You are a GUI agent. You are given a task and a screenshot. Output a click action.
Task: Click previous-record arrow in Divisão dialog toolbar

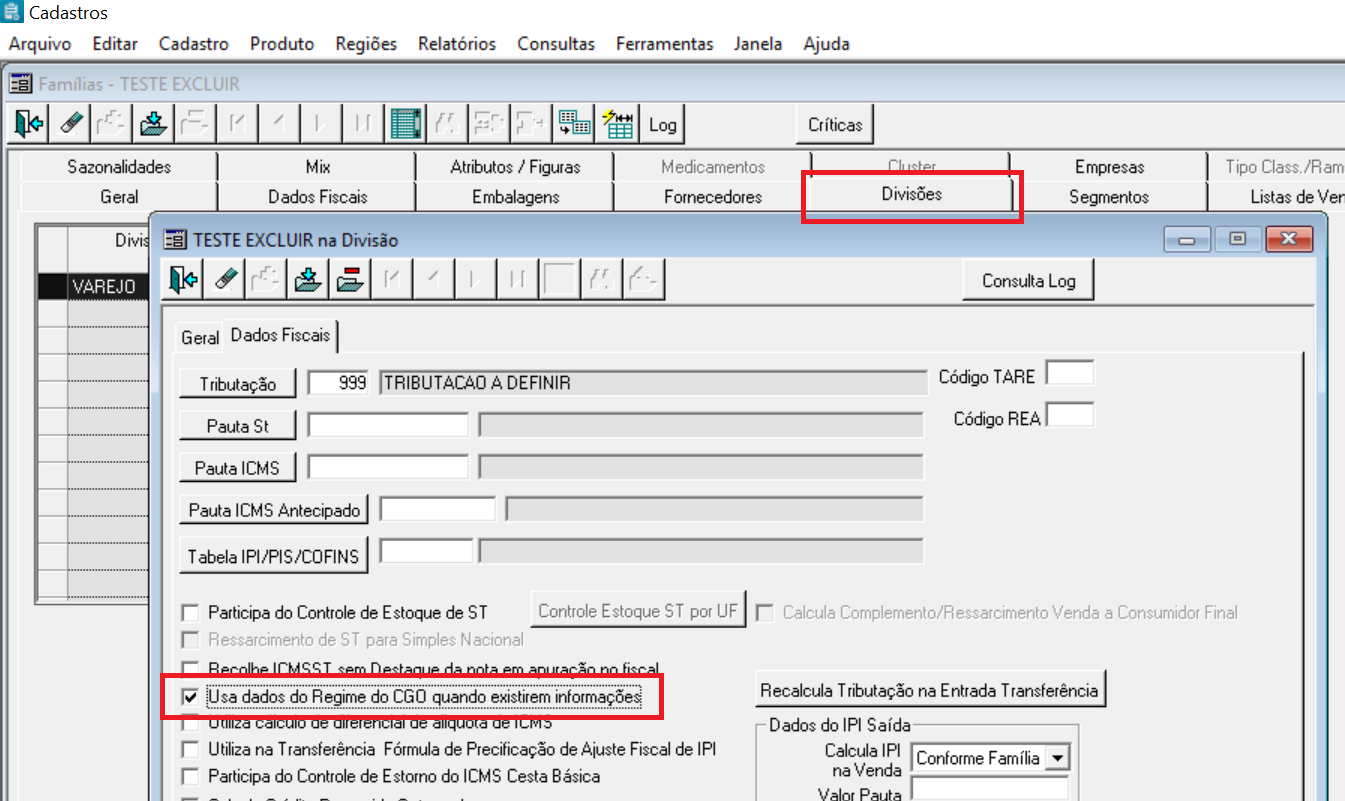[433, 280]
